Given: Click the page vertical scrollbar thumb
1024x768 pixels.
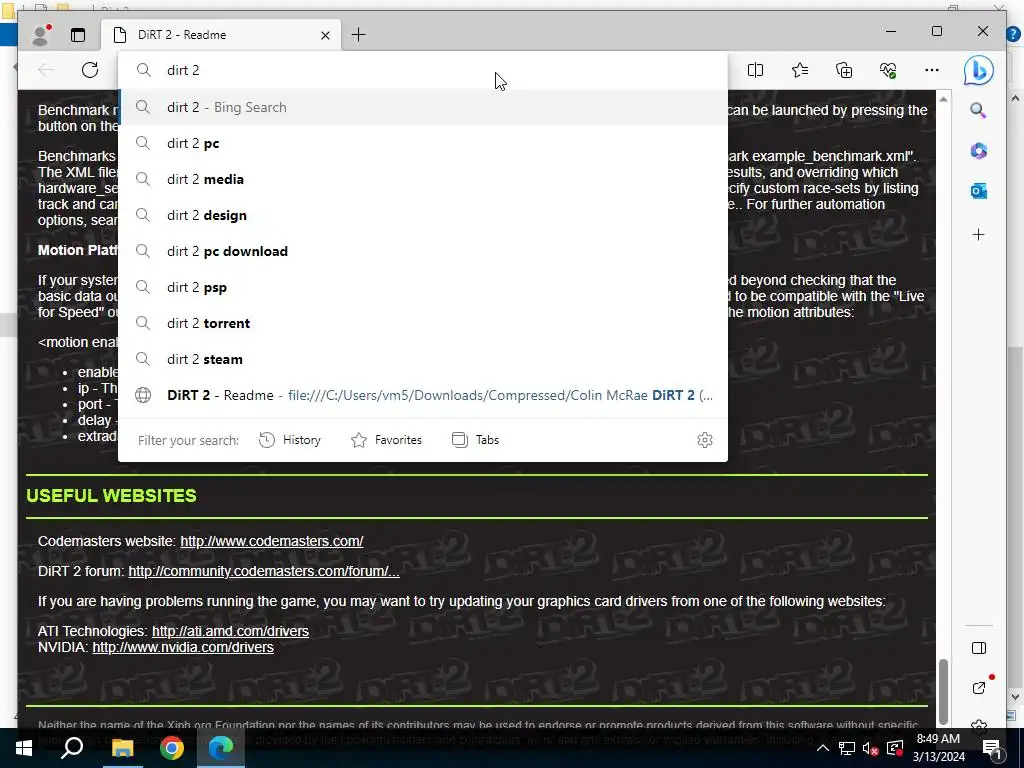Looking at the screenshot, I should coord(943,691).
